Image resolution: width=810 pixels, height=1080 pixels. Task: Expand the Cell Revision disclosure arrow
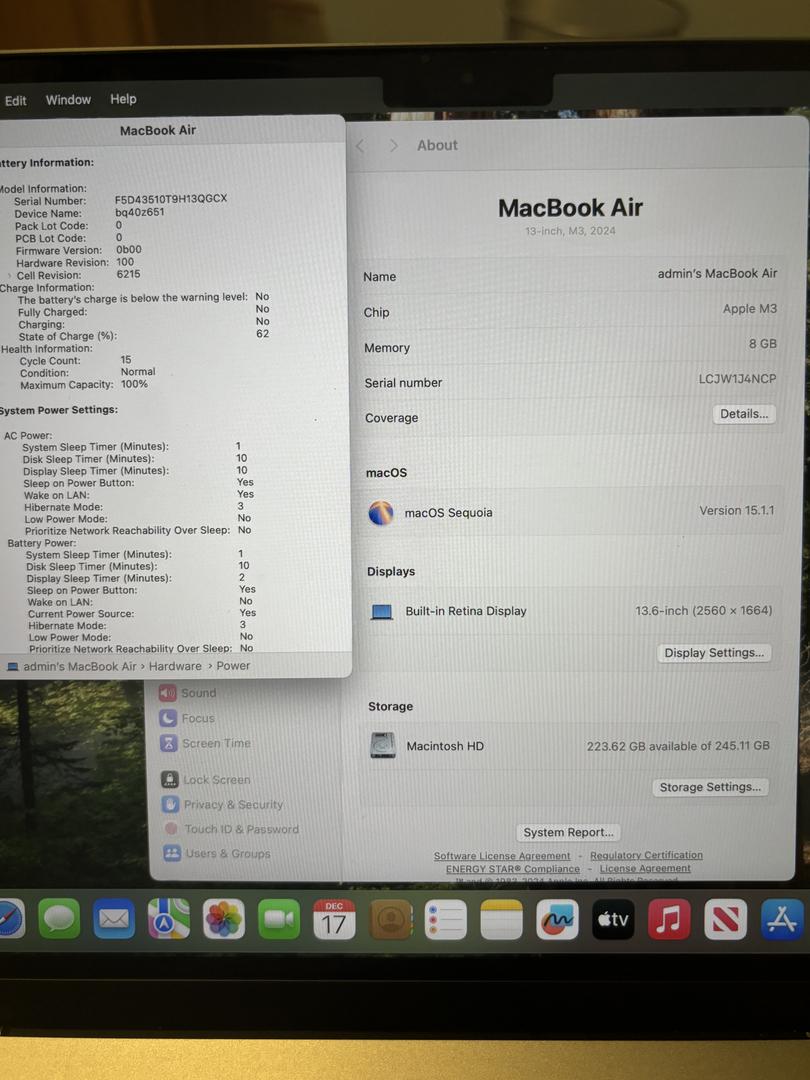(10, 275)
